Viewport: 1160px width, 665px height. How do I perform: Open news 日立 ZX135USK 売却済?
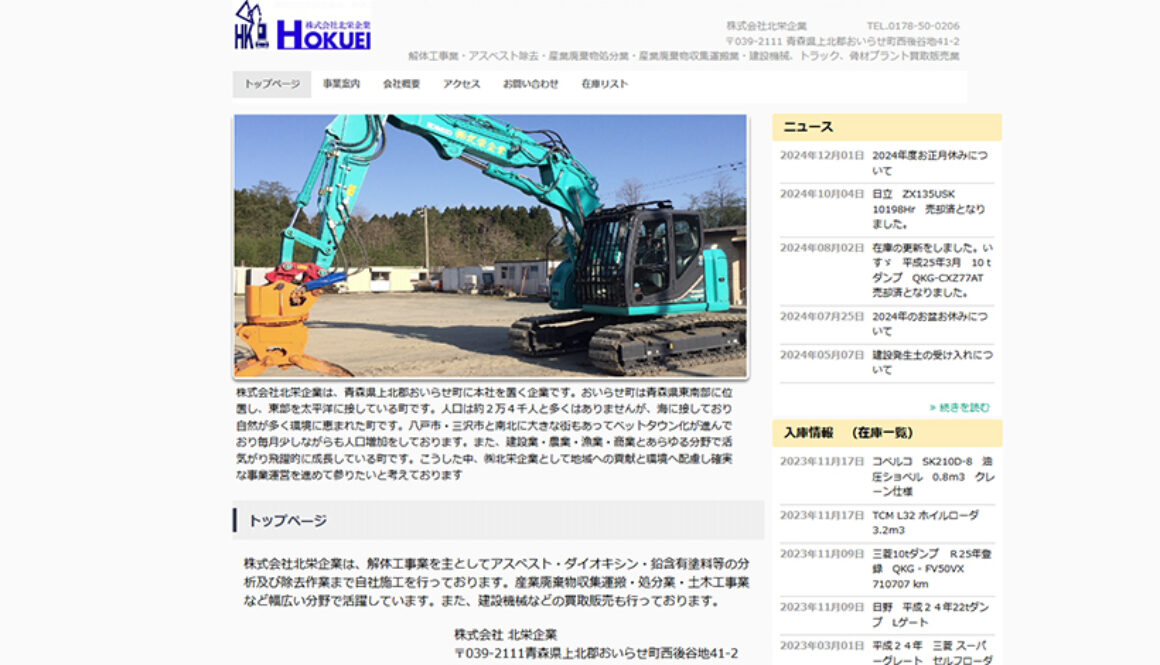[x=928, y=209]
